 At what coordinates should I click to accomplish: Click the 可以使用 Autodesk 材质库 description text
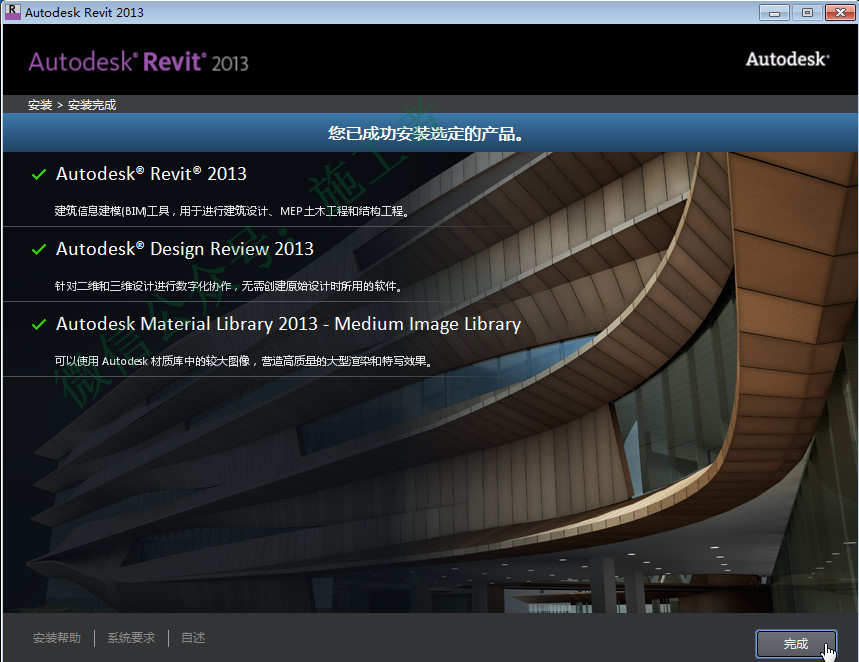point(243,361)
